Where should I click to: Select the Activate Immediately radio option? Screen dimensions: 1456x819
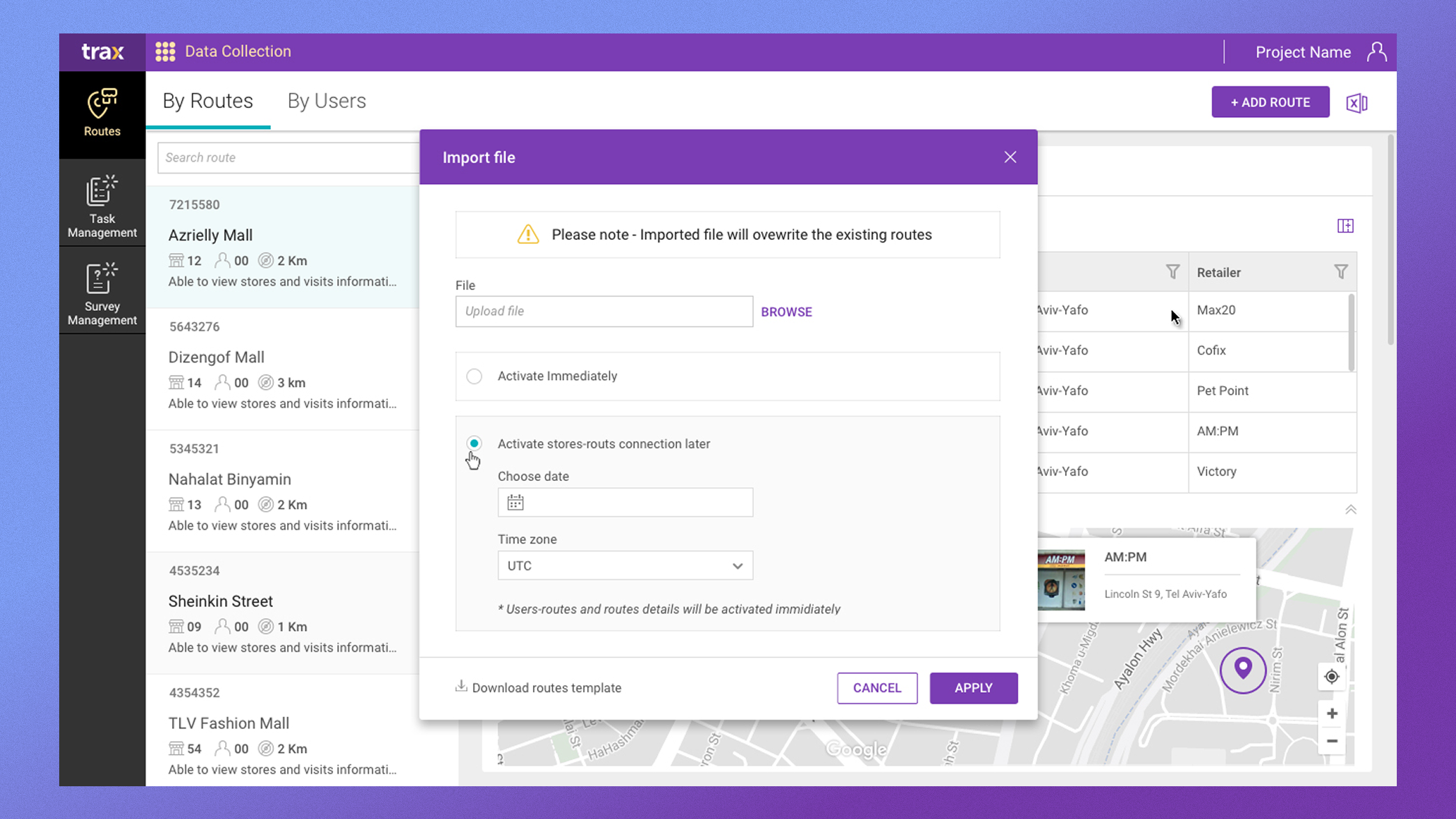pos(474,376)
